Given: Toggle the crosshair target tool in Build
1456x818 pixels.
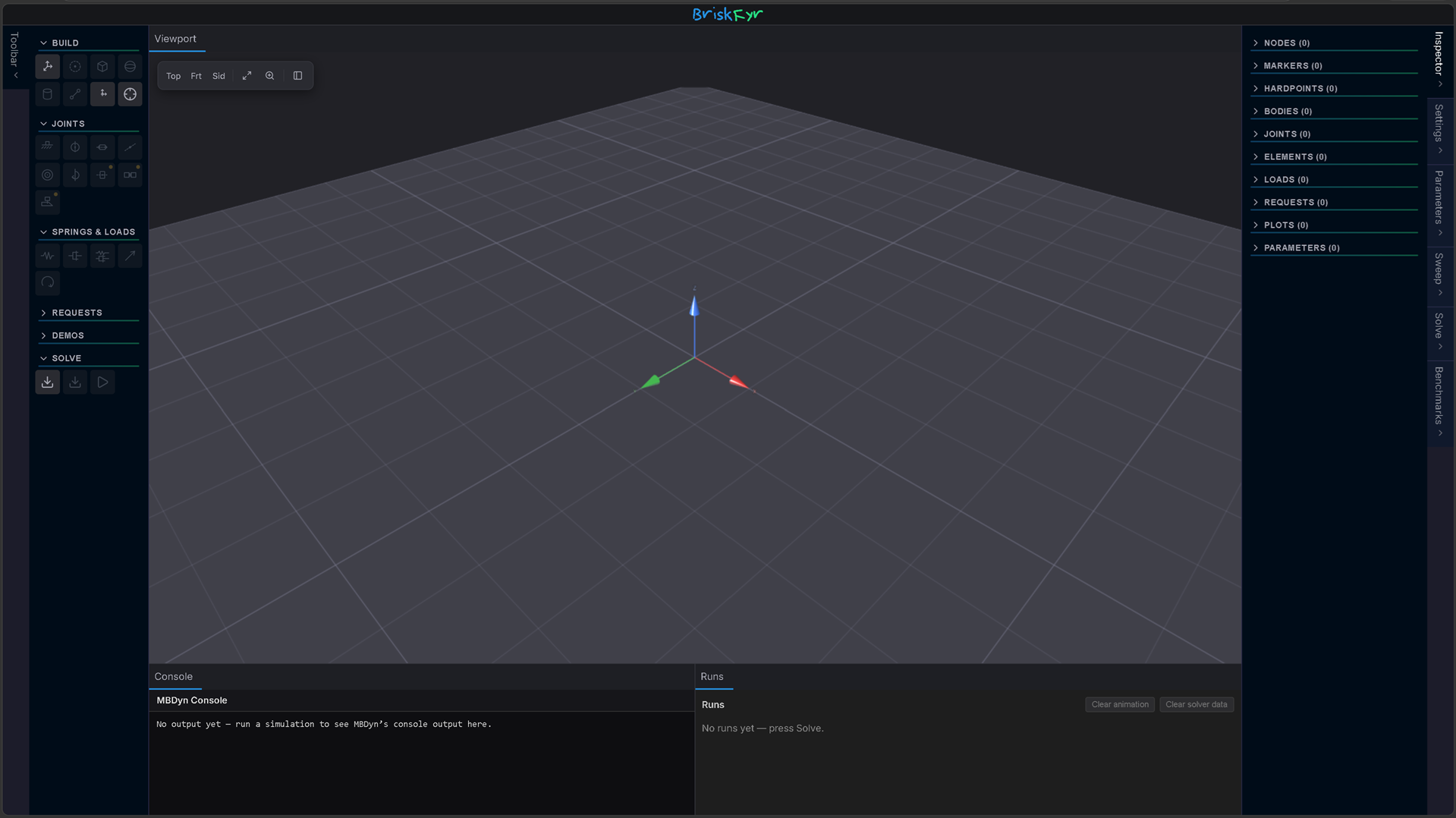Looking at the screenshot, I should 130,94.
